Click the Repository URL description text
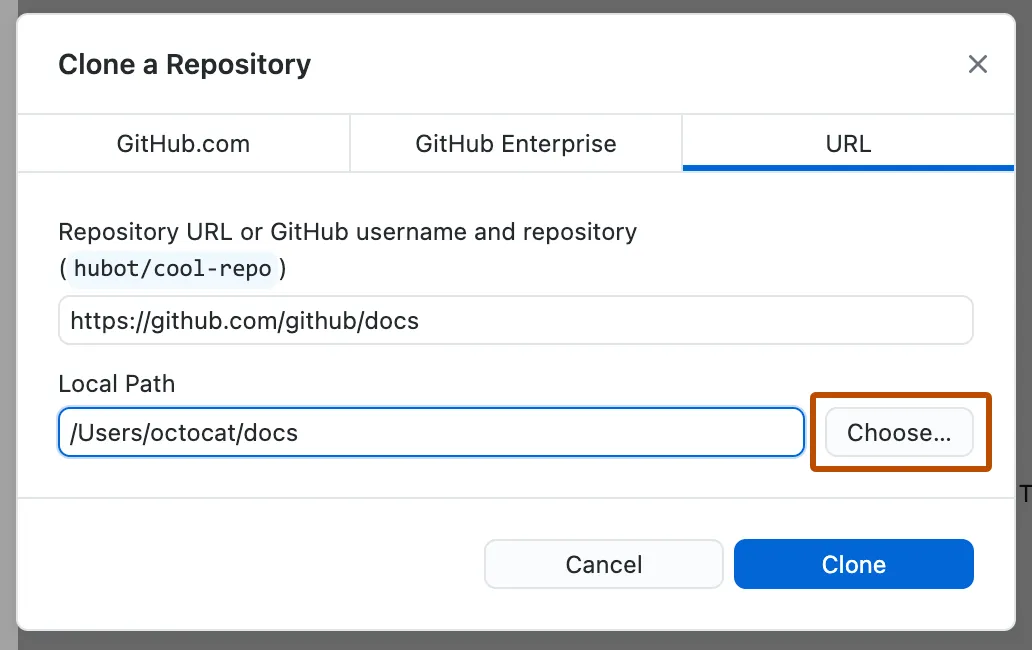This screenshot has height=650, width=1032. [348, 231]
